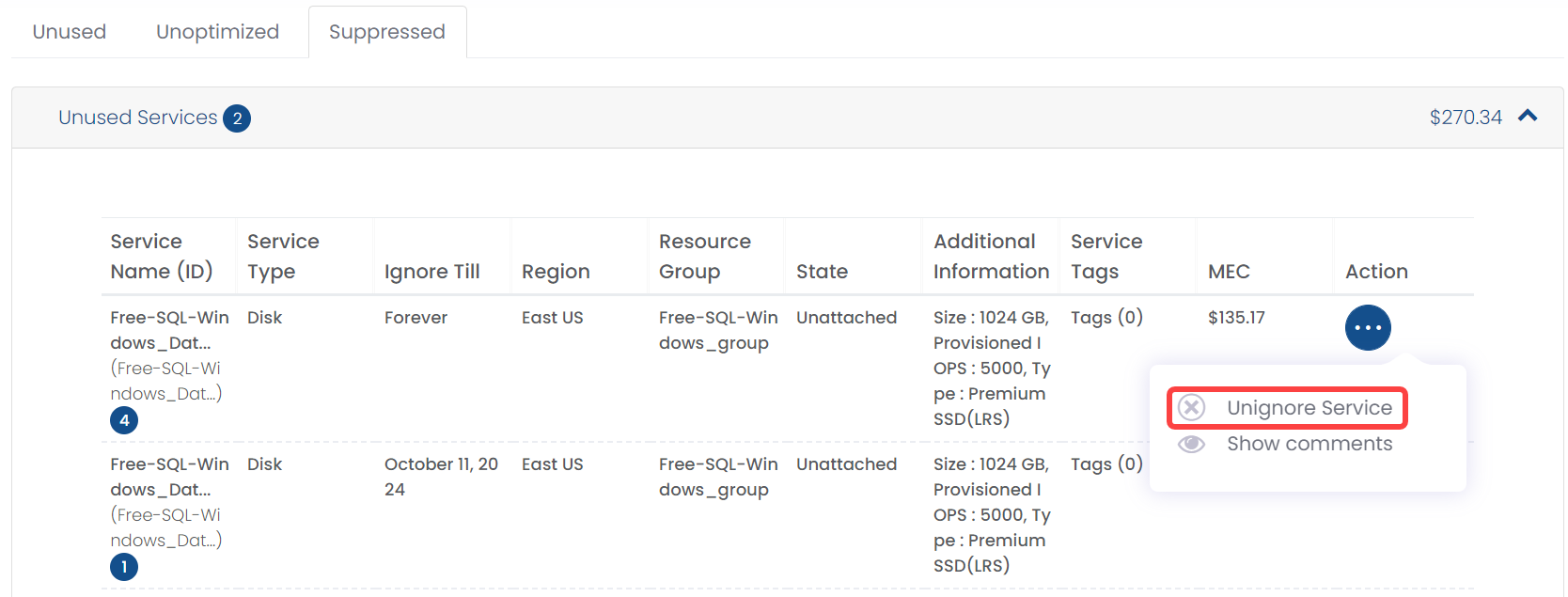Viewport: 1568px width, 597px height.
Task: Click the Action column header
Action: point(1376,272)
